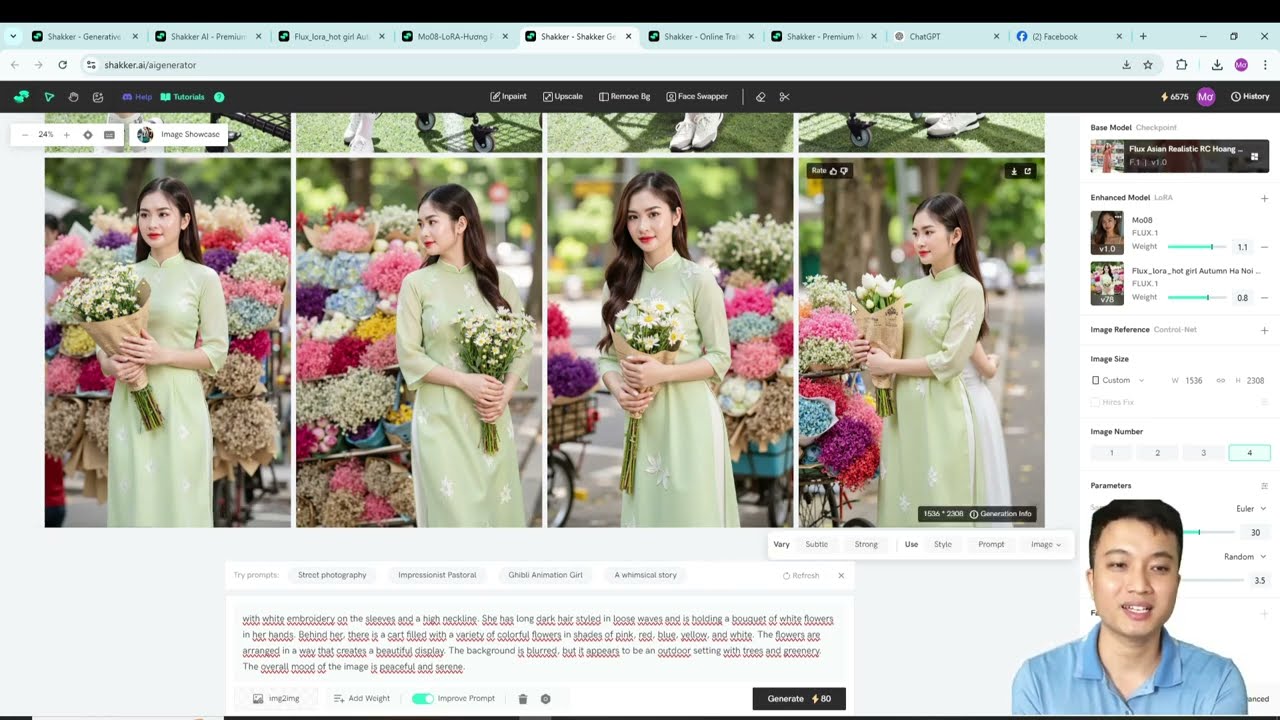1280x720 pixels.
Task: Click the Chrome downloads icon
Action: pos(1217,65)
